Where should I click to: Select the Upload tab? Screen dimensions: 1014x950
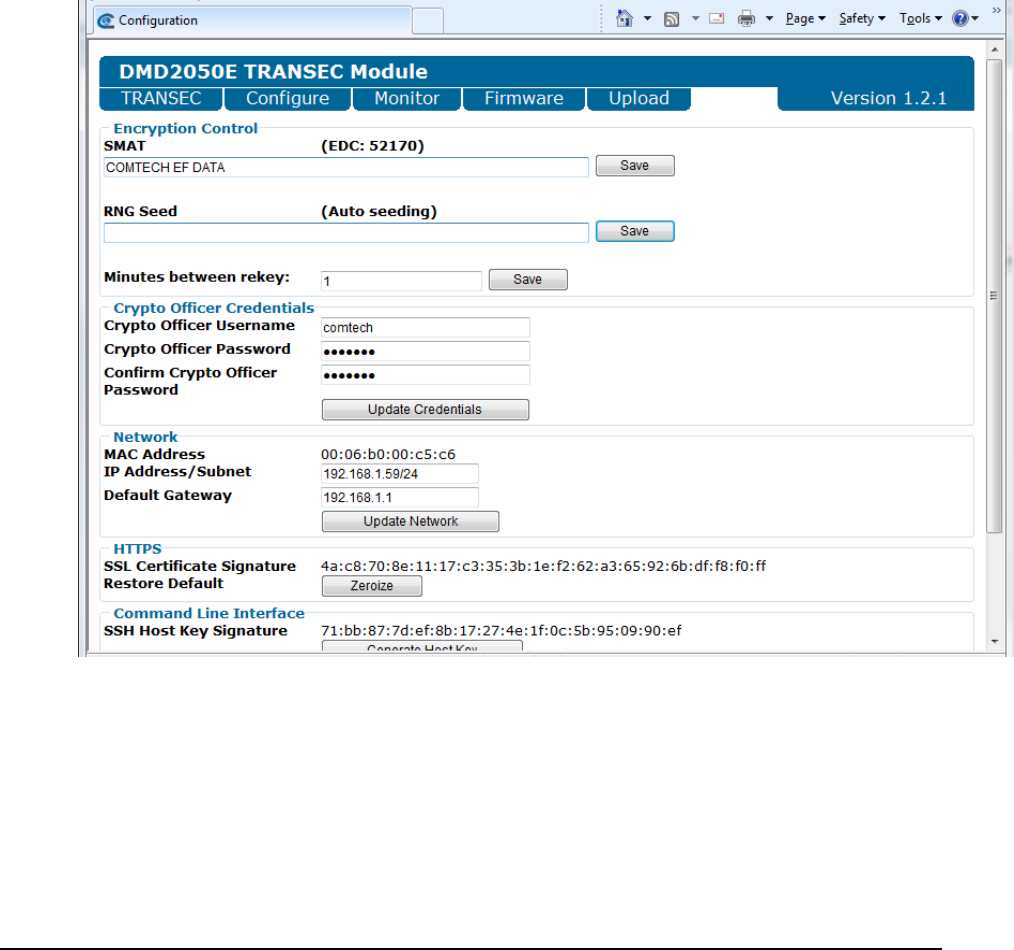(x=638, y=98)
